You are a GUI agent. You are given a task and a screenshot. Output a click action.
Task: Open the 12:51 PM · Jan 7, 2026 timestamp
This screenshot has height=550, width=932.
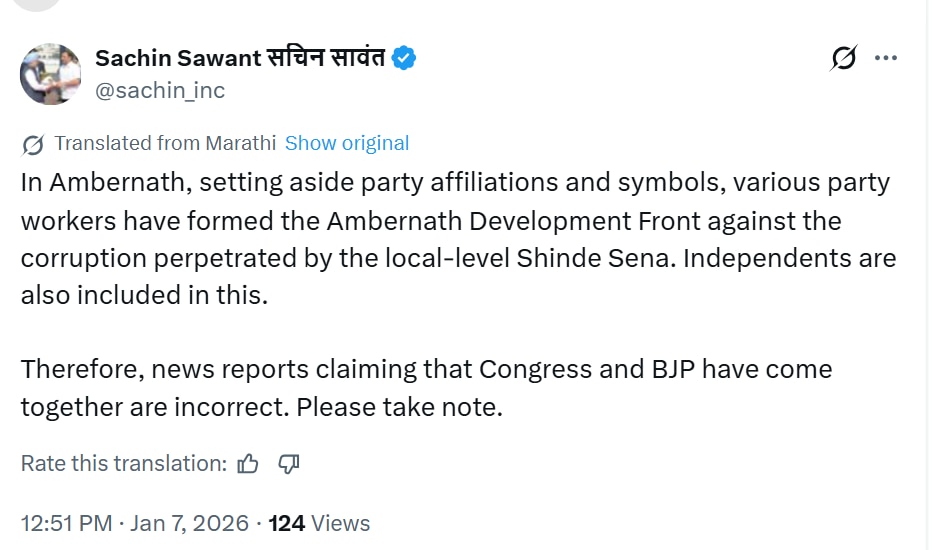point(134,523)
